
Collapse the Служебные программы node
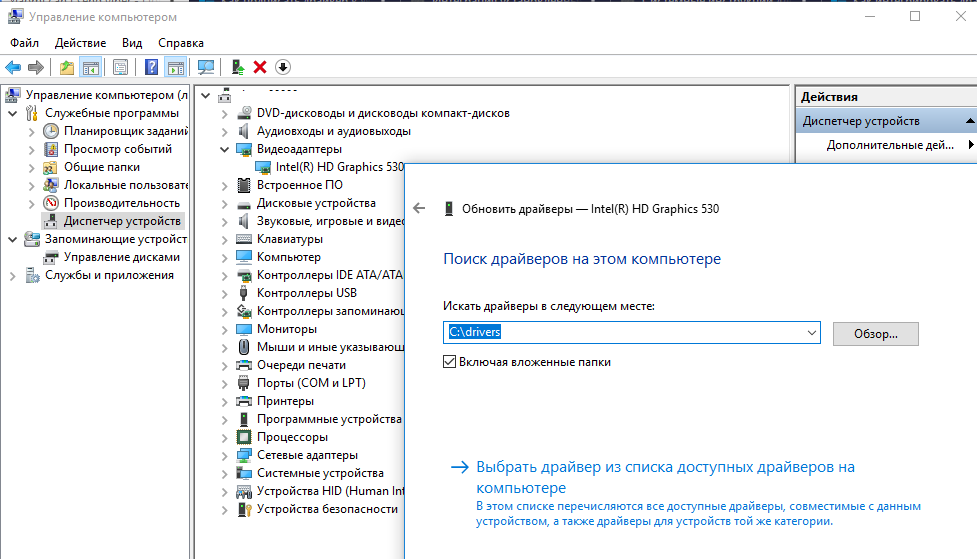[13, 113]
